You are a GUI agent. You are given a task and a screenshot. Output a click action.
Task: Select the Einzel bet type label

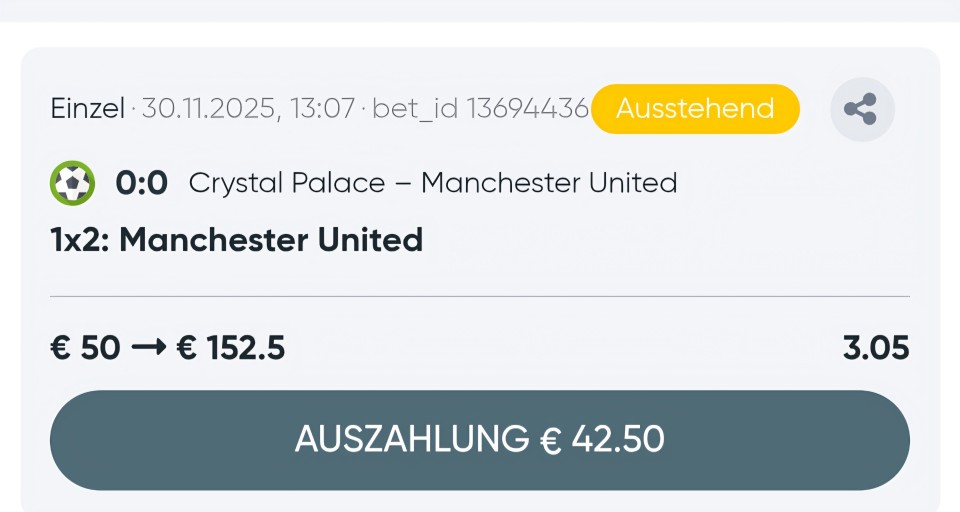(x=87, y=109)
